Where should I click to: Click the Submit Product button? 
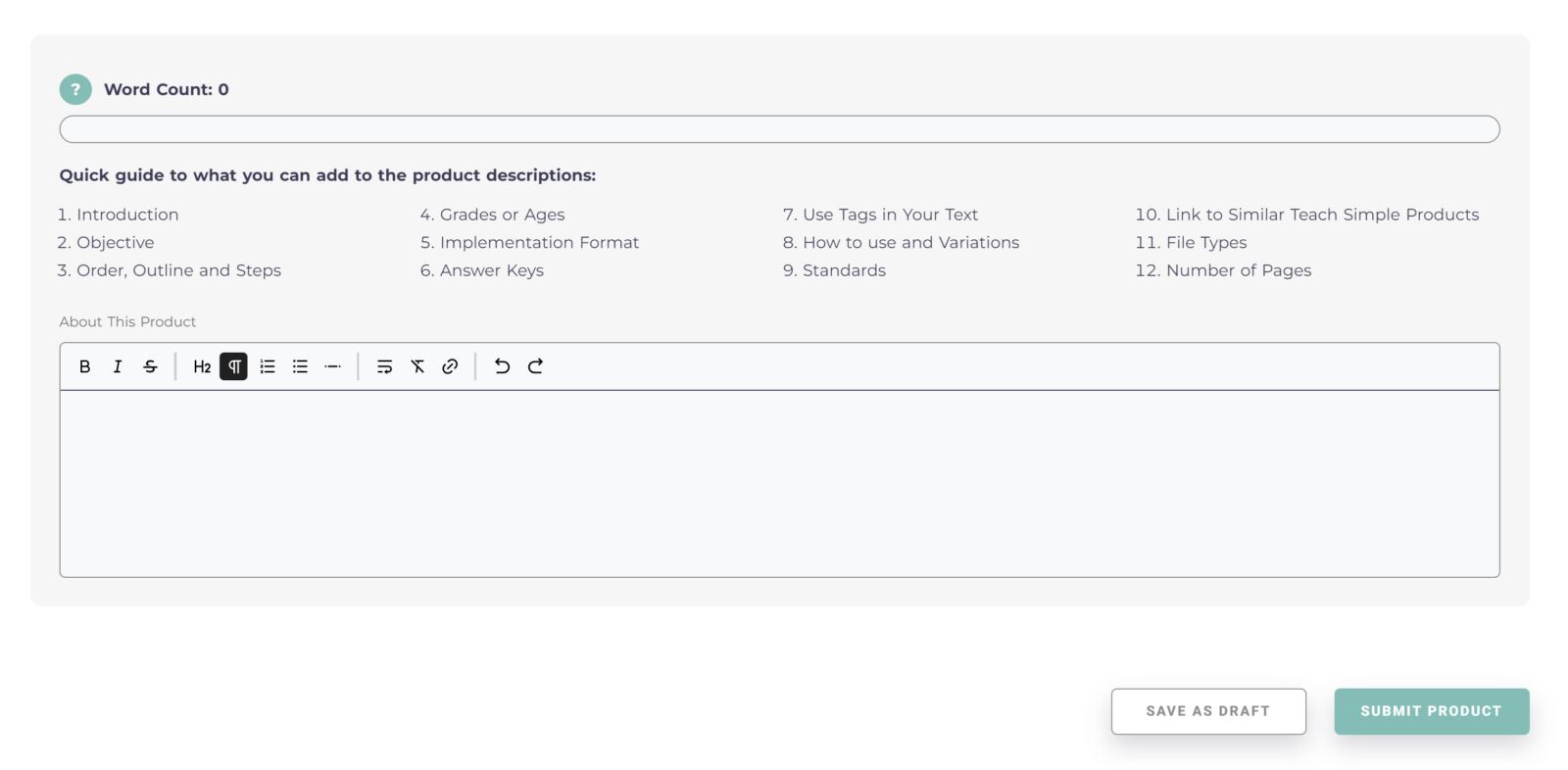(x=1432, y=711)
